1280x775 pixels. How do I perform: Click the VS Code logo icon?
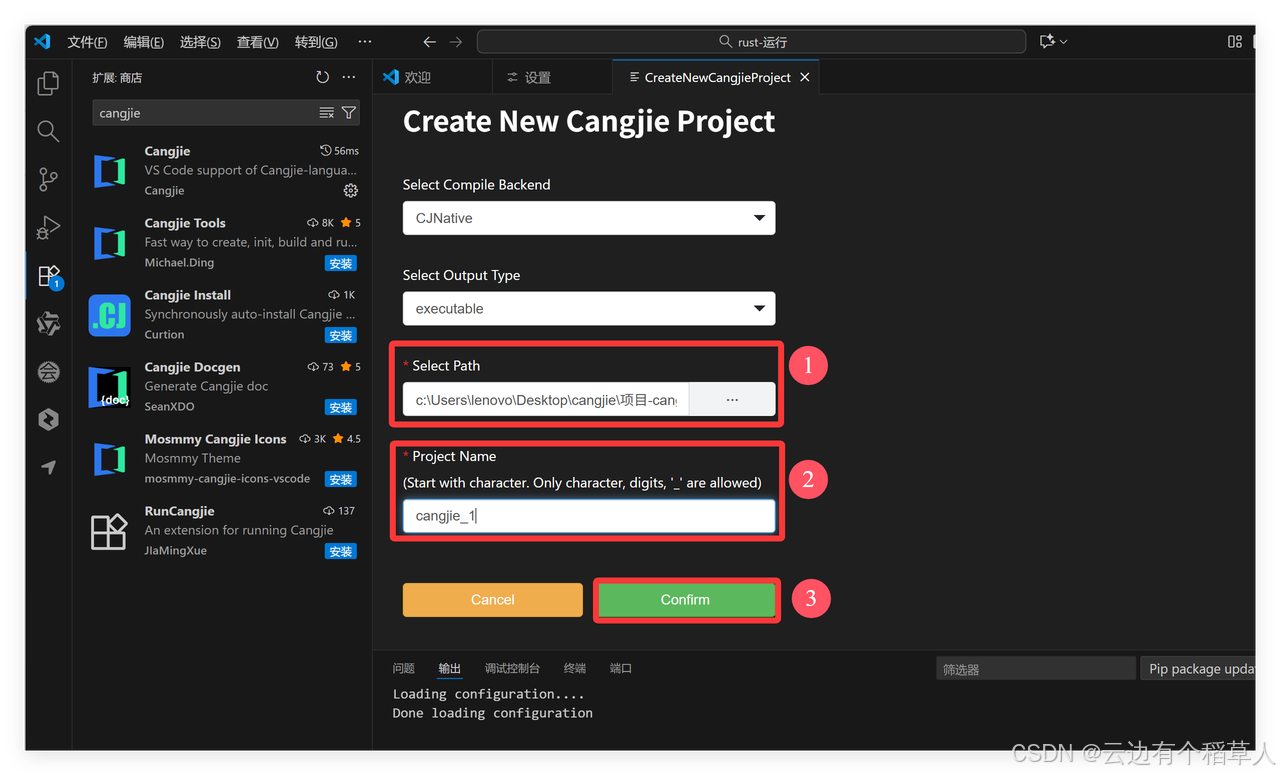42,42
